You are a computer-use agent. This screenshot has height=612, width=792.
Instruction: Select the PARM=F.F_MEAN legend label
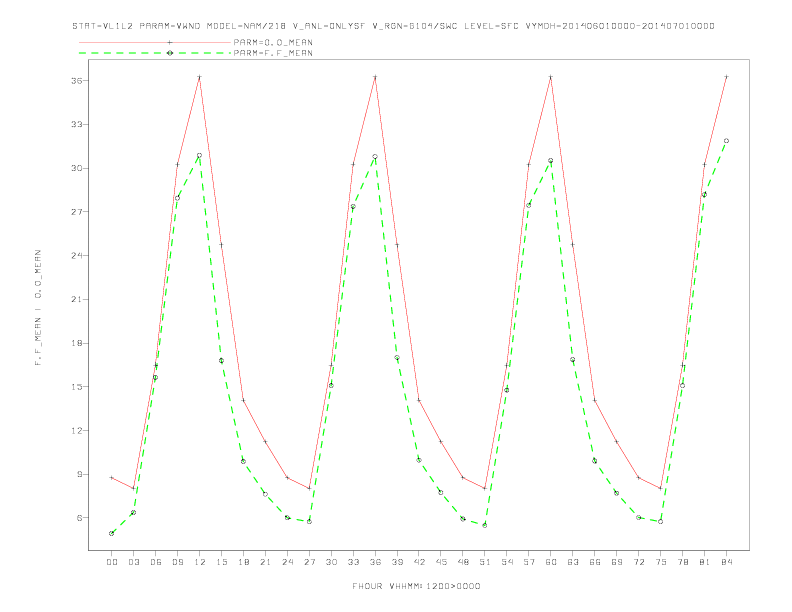(x=273, y=53)
